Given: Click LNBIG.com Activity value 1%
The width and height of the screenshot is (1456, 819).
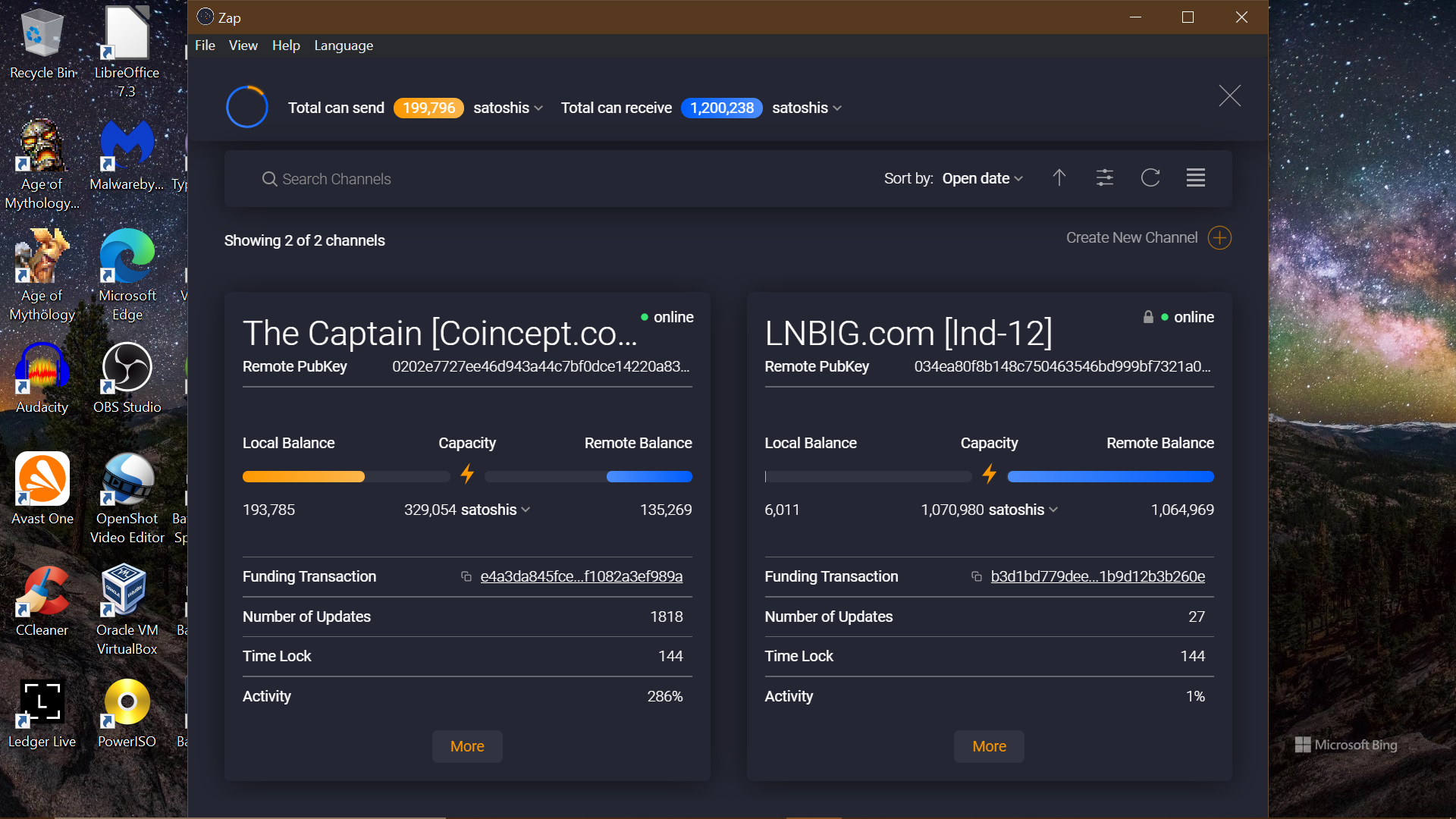Looking at the screenshot, I should click(1195, 696).
